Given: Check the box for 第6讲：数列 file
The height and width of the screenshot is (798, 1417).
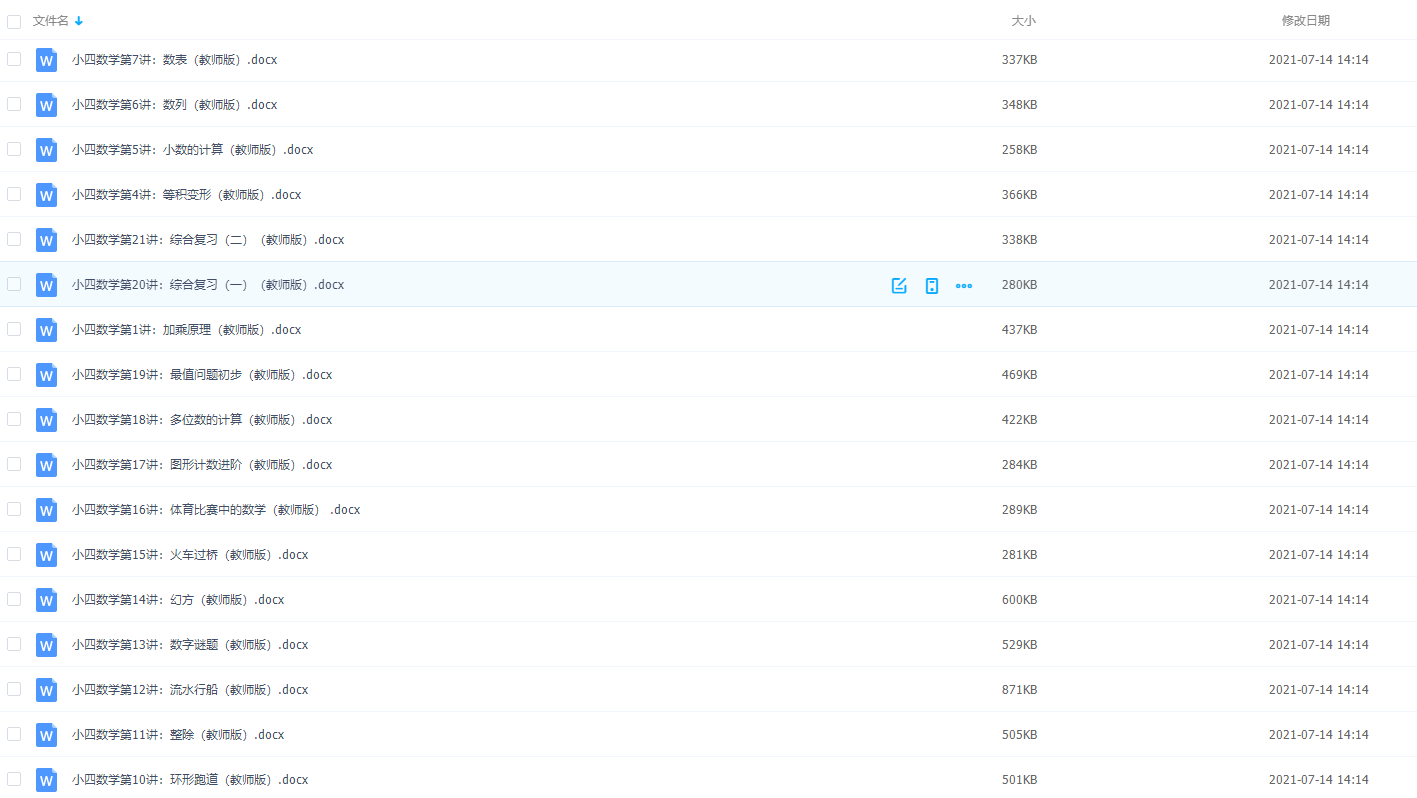Looking at the screenshot, I should tap(14, 104).
